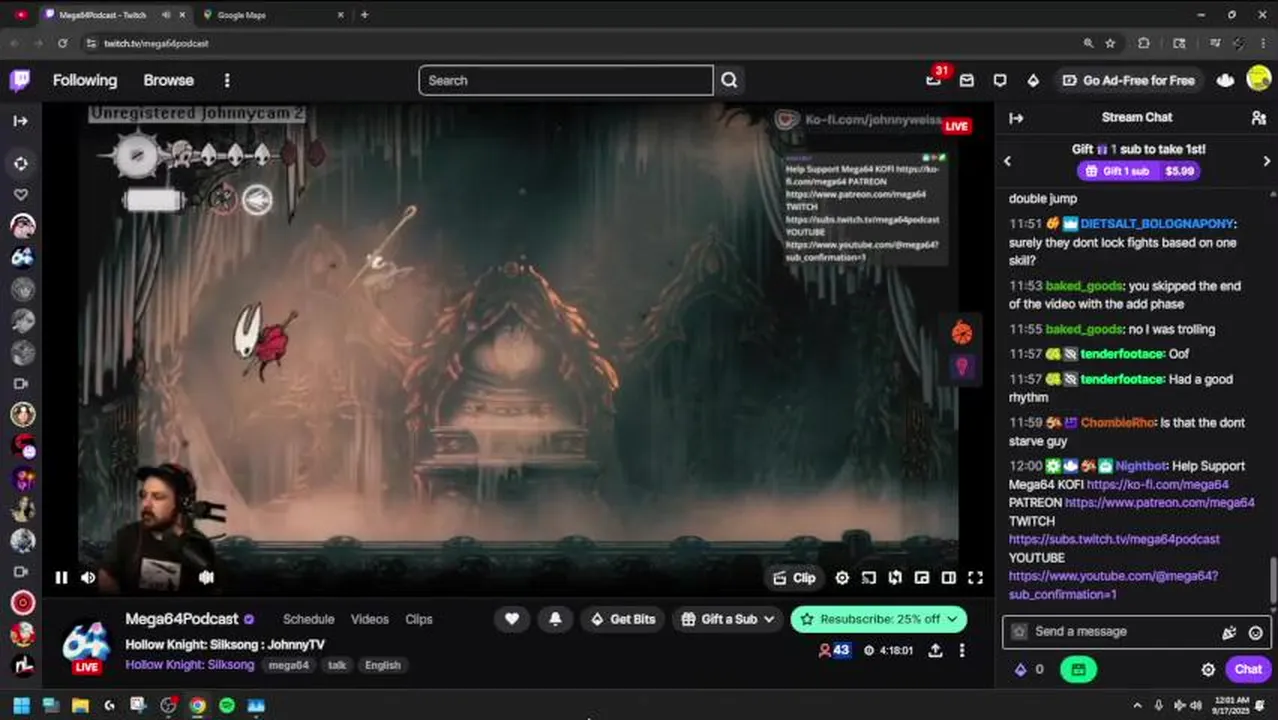Show the next gift leaderboard banner
Screen dimensions: 1278x720
coord(1266,161)
